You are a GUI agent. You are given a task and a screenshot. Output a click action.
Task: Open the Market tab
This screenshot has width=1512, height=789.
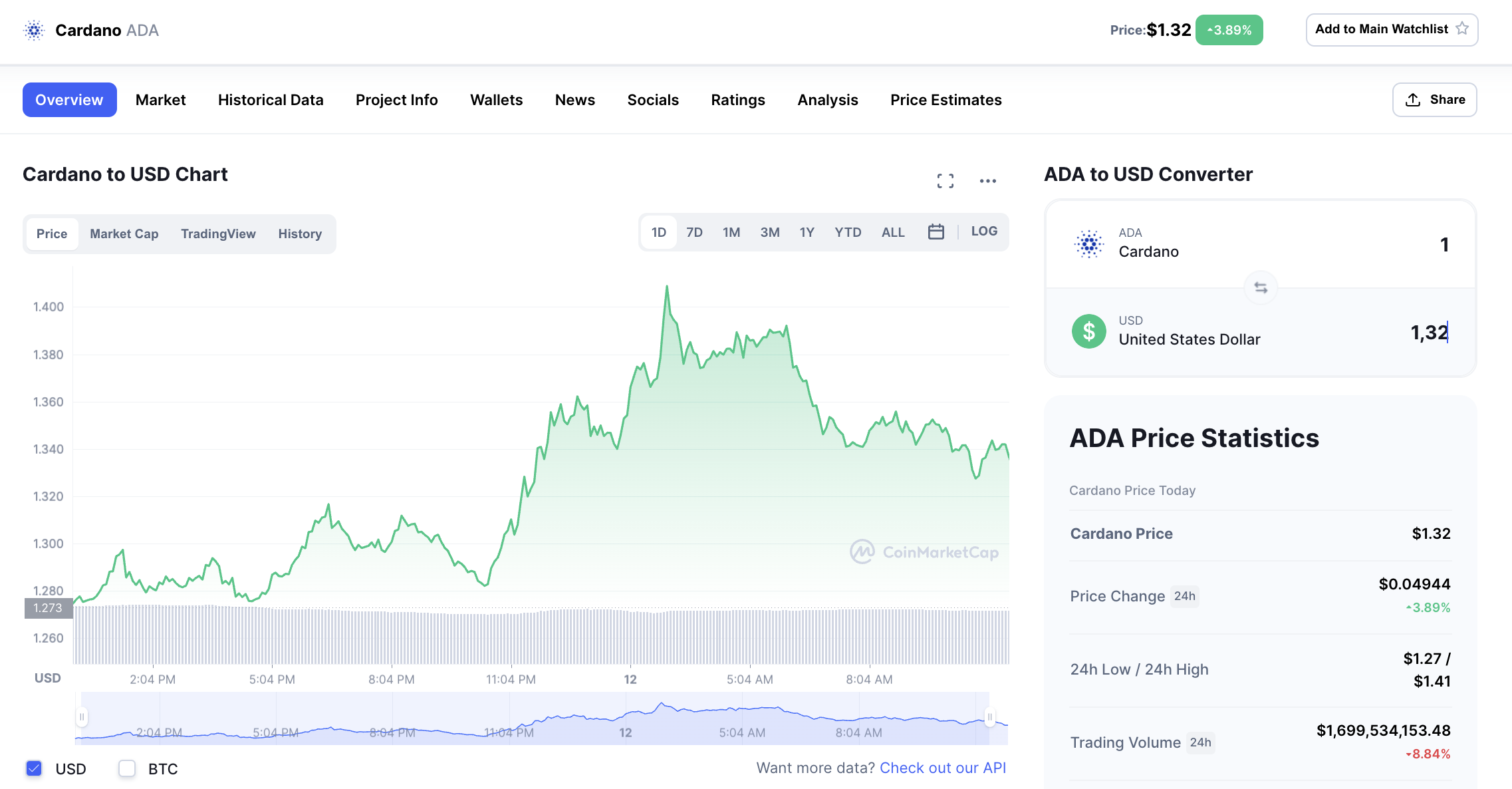click(x=160, y=100)
